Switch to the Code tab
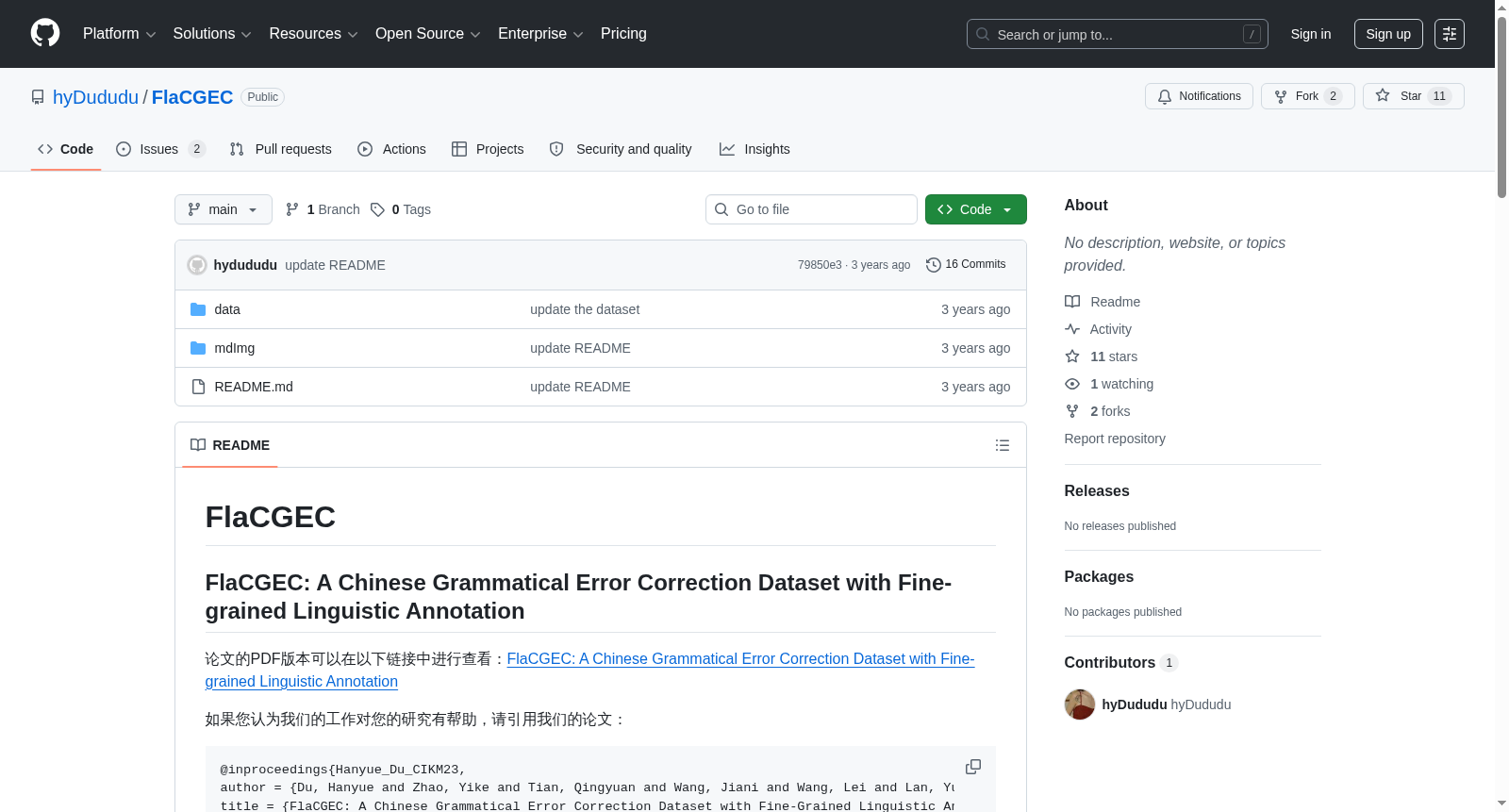This screenshot has width=1509, height=812. pyautogui.click(x=66, y=149)
